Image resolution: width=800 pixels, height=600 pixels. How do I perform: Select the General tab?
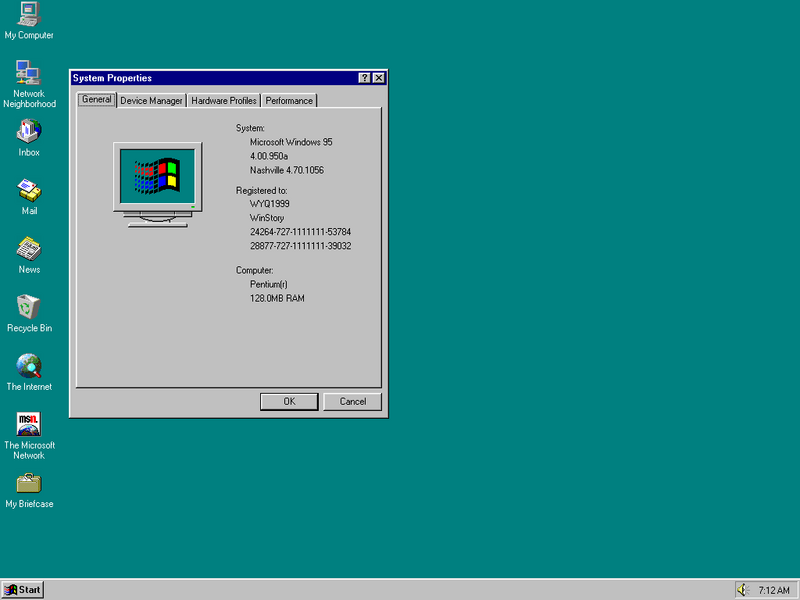coord(96,100)
